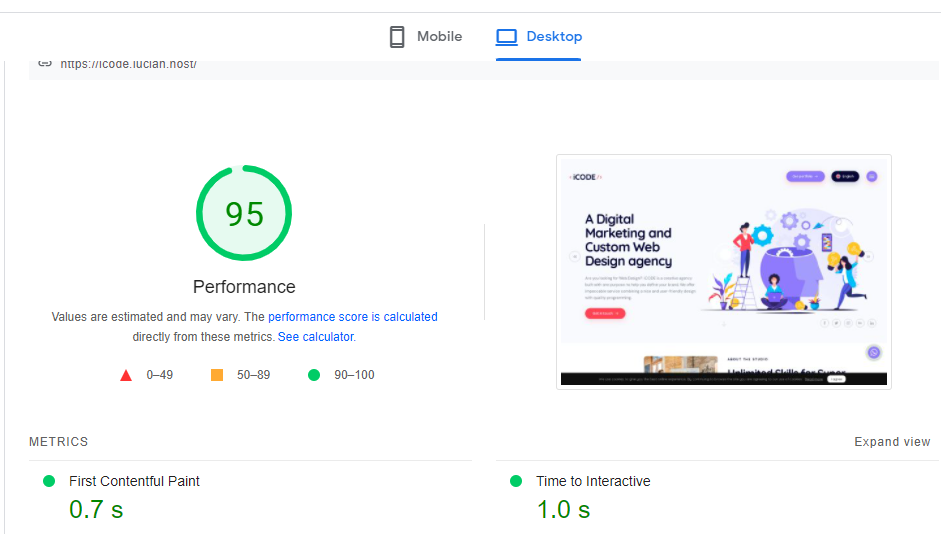Open the 'performance score is calculated' link
The width and height of the screenshot is (941, 534).
click(x=352, y=317)
